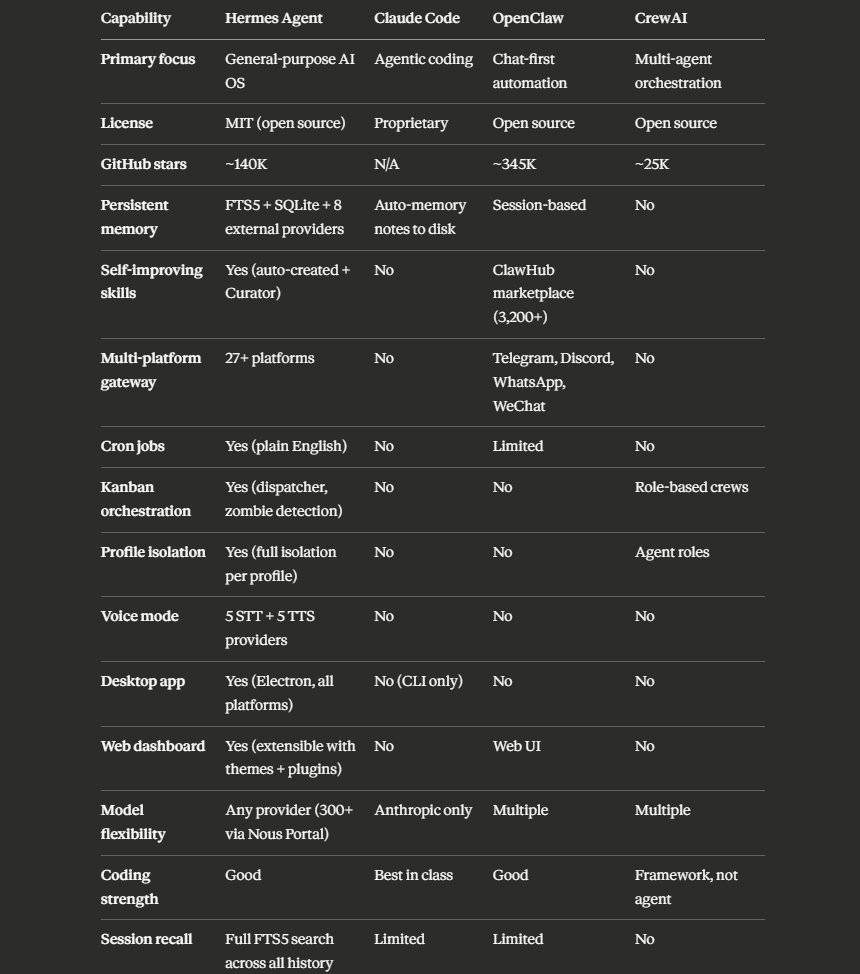Select the Voice mode row label
Screen dimensions: 860x974
point(140,616)
